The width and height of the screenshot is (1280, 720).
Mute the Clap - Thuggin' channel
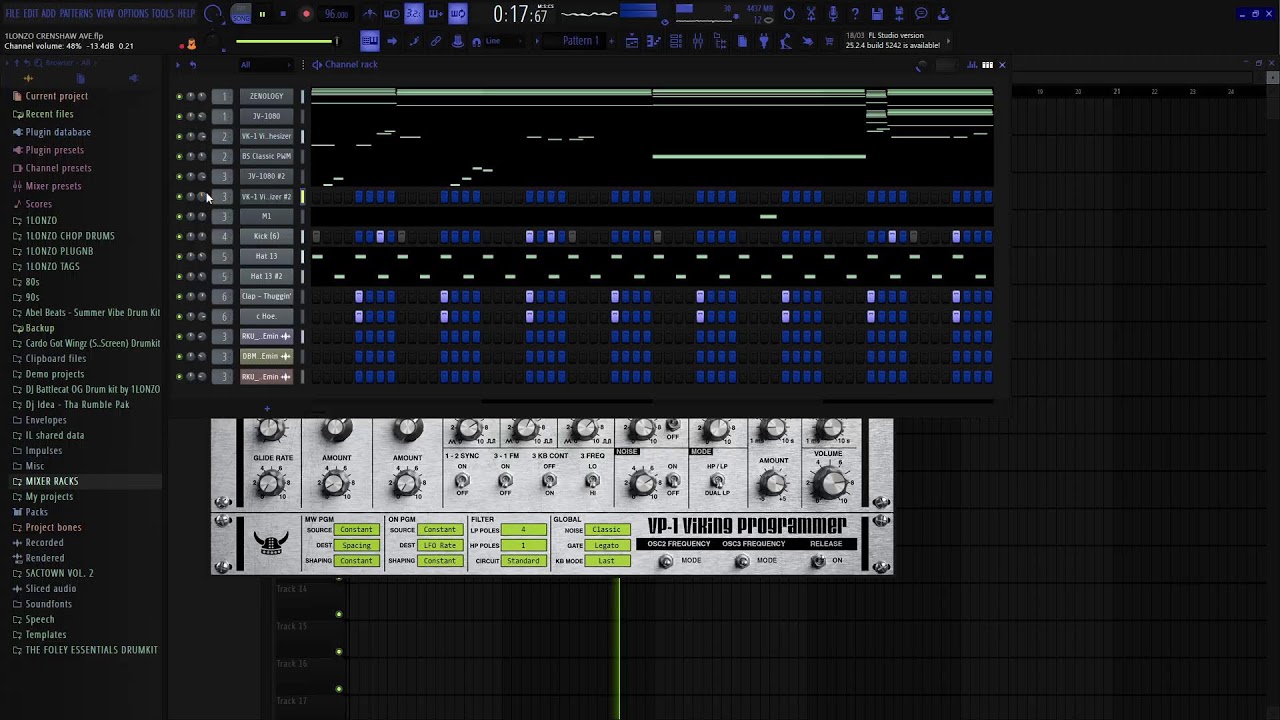pos(179,296)
